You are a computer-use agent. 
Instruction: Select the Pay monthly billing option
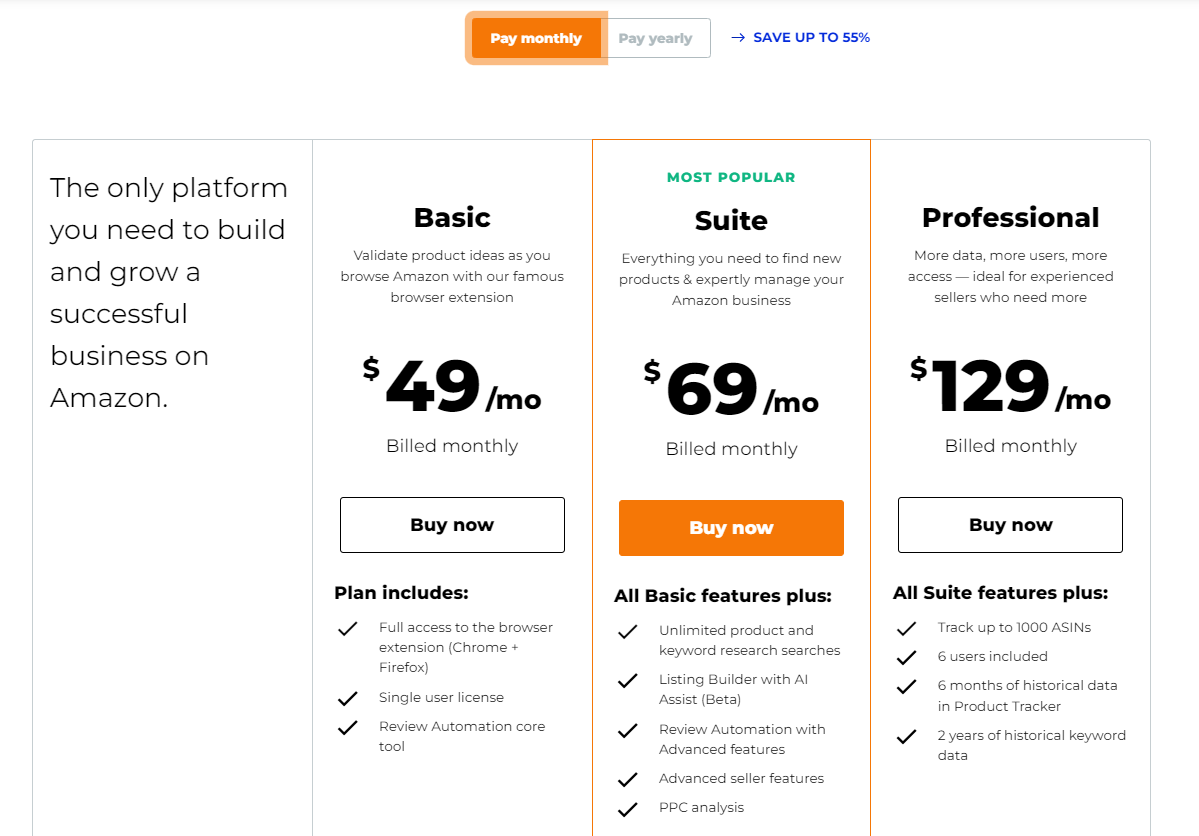[536, 38]
